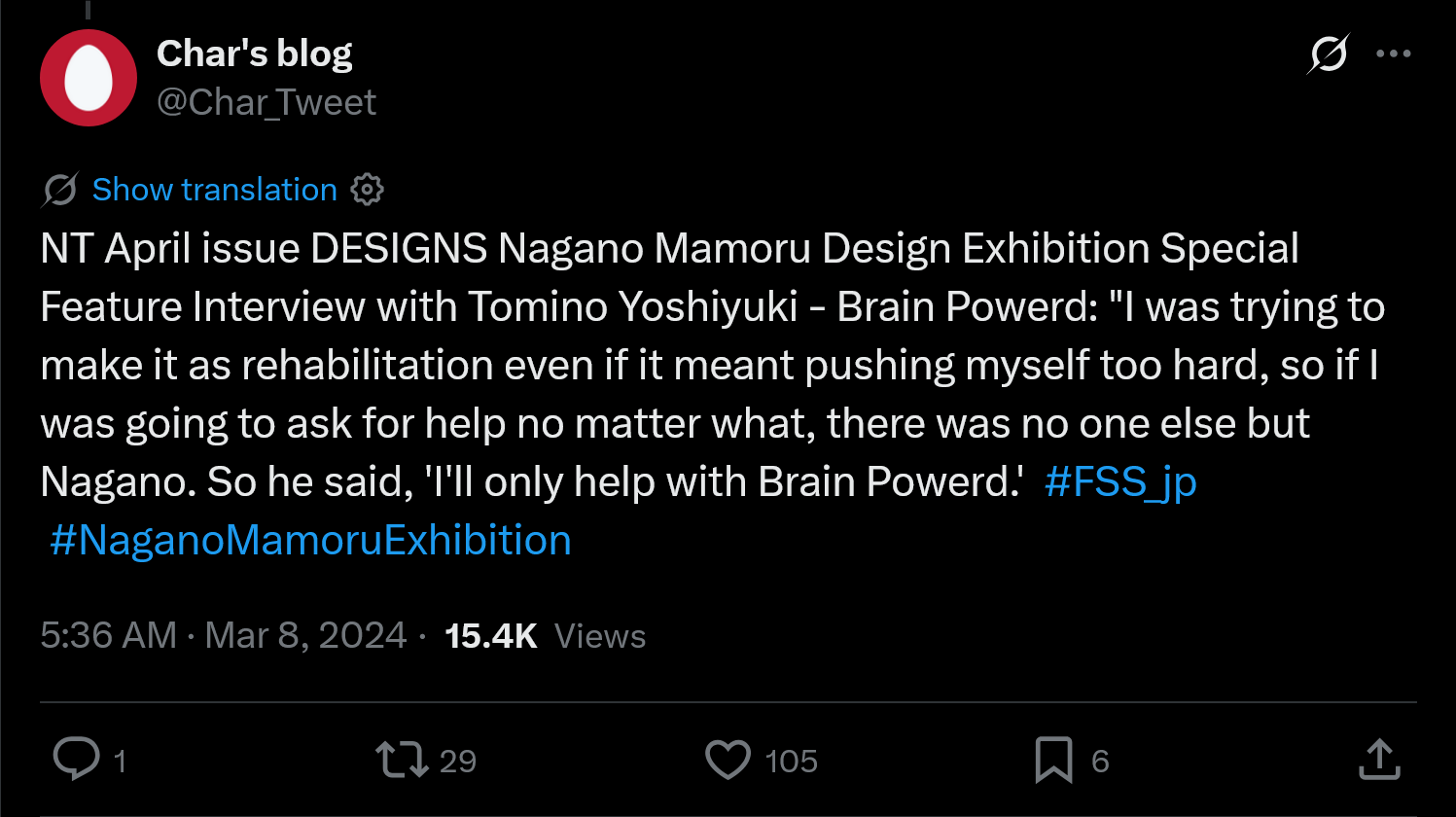Click the Show translation link
The height and width of the screenshot is (817, 1456).
point(214,190)
